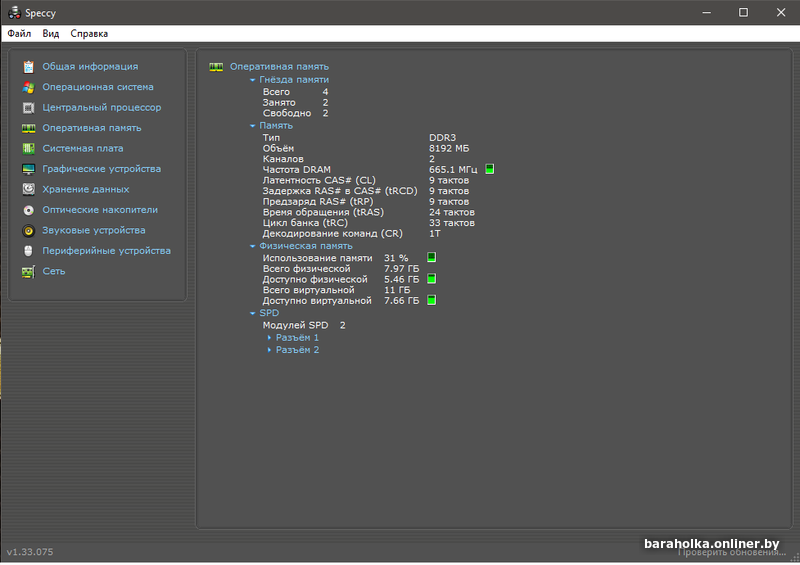Collapse the SPD section
This screenshot has width=800, height=565.
(x=252, y=313)
